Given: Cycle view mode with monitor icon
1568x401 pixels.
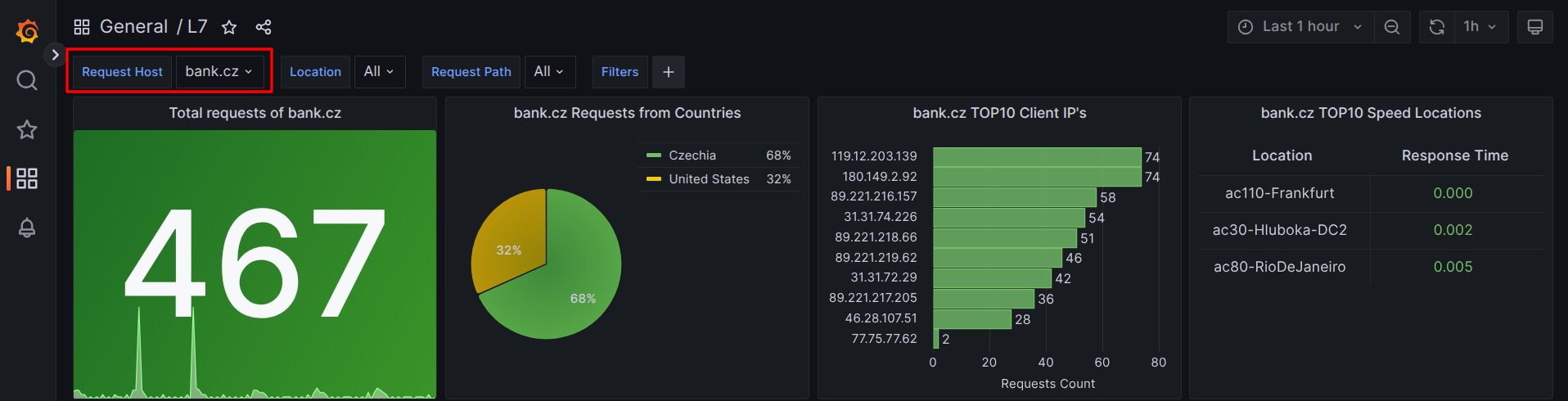Looking at the screenshot, I should [1535, 27].
